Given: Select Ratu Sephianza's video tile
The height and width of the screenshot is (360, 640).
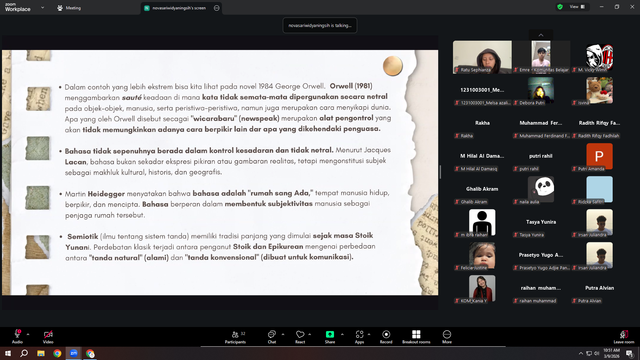Looking at the screenshot, I should (x=482, y=57).
